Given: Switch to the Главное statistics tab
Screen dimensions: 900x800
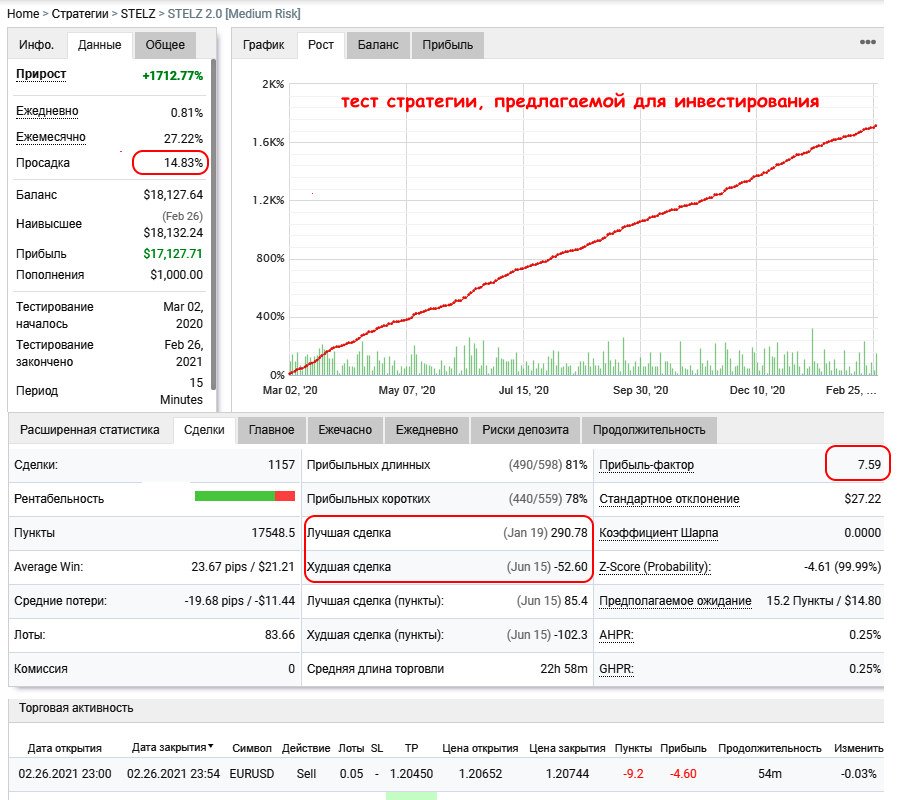Looking at the screenshot, I should pos(272,430).
